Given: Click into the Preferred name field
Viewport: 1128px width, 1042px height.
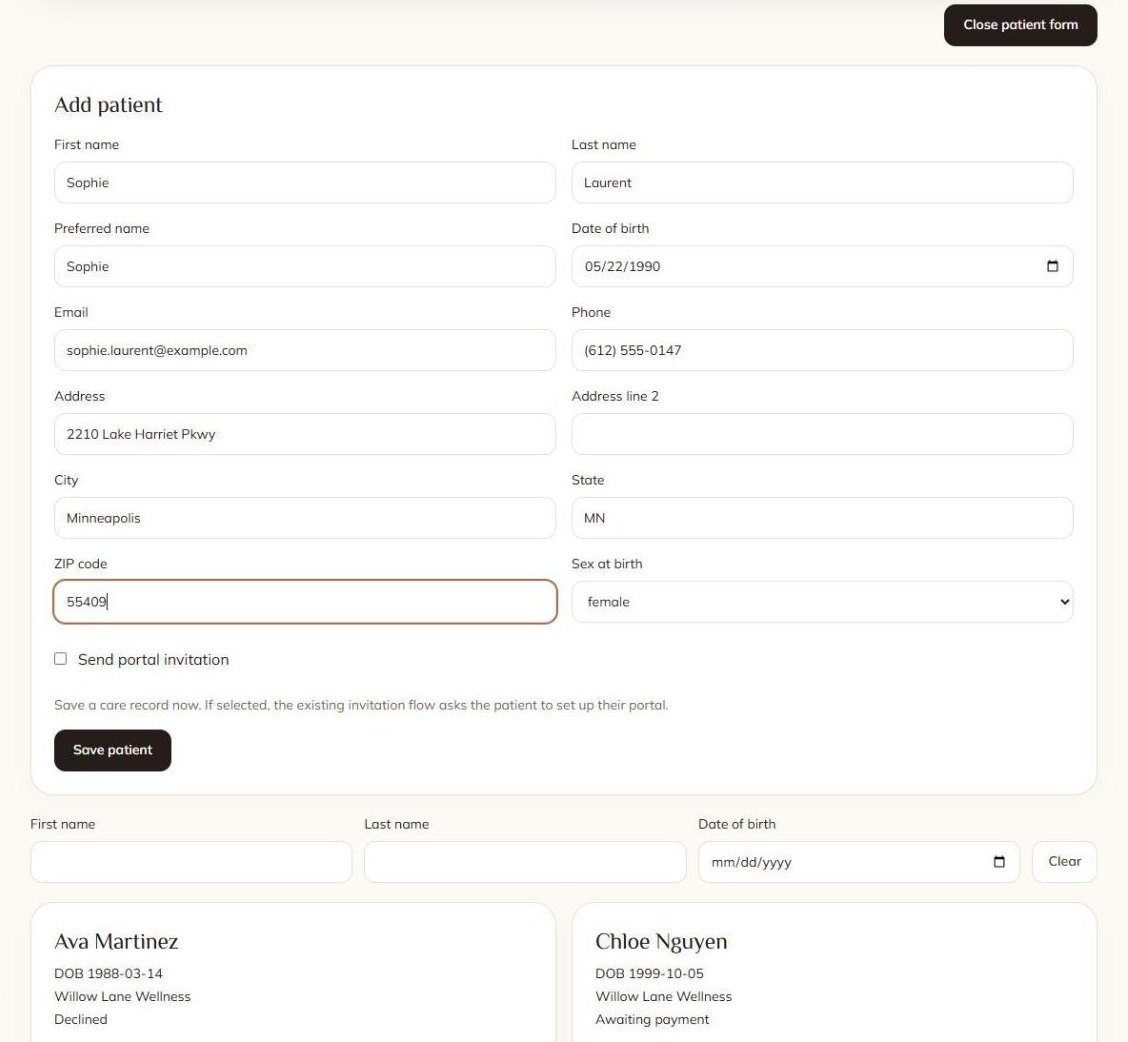Looking at the screenshot, I should tap(304, 266).
